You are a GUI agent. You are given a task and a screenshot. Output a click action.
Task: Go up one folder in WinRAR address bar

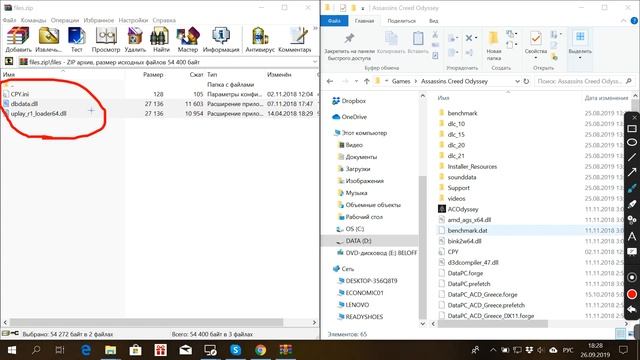[9, 62]
